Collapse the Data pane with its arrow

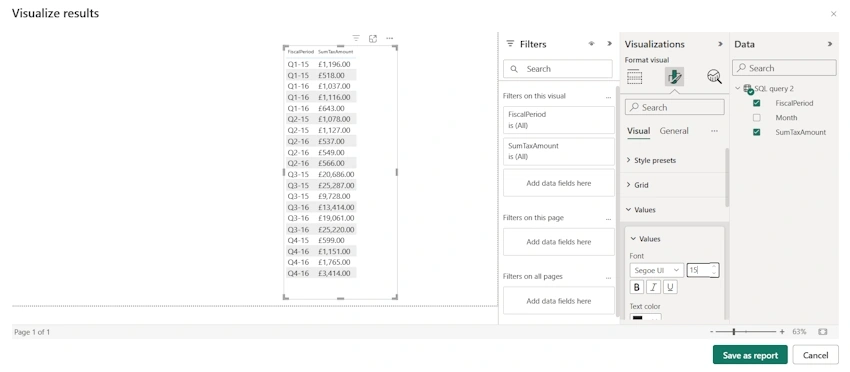(830, 44)
